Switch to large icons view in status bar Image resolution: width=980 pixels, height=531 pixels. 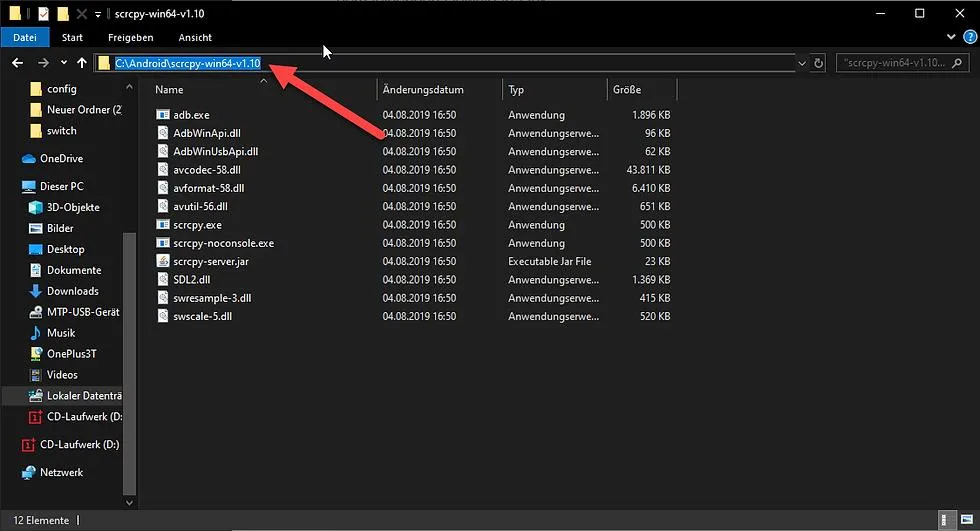pyautogui.click(x=967, y=520)
